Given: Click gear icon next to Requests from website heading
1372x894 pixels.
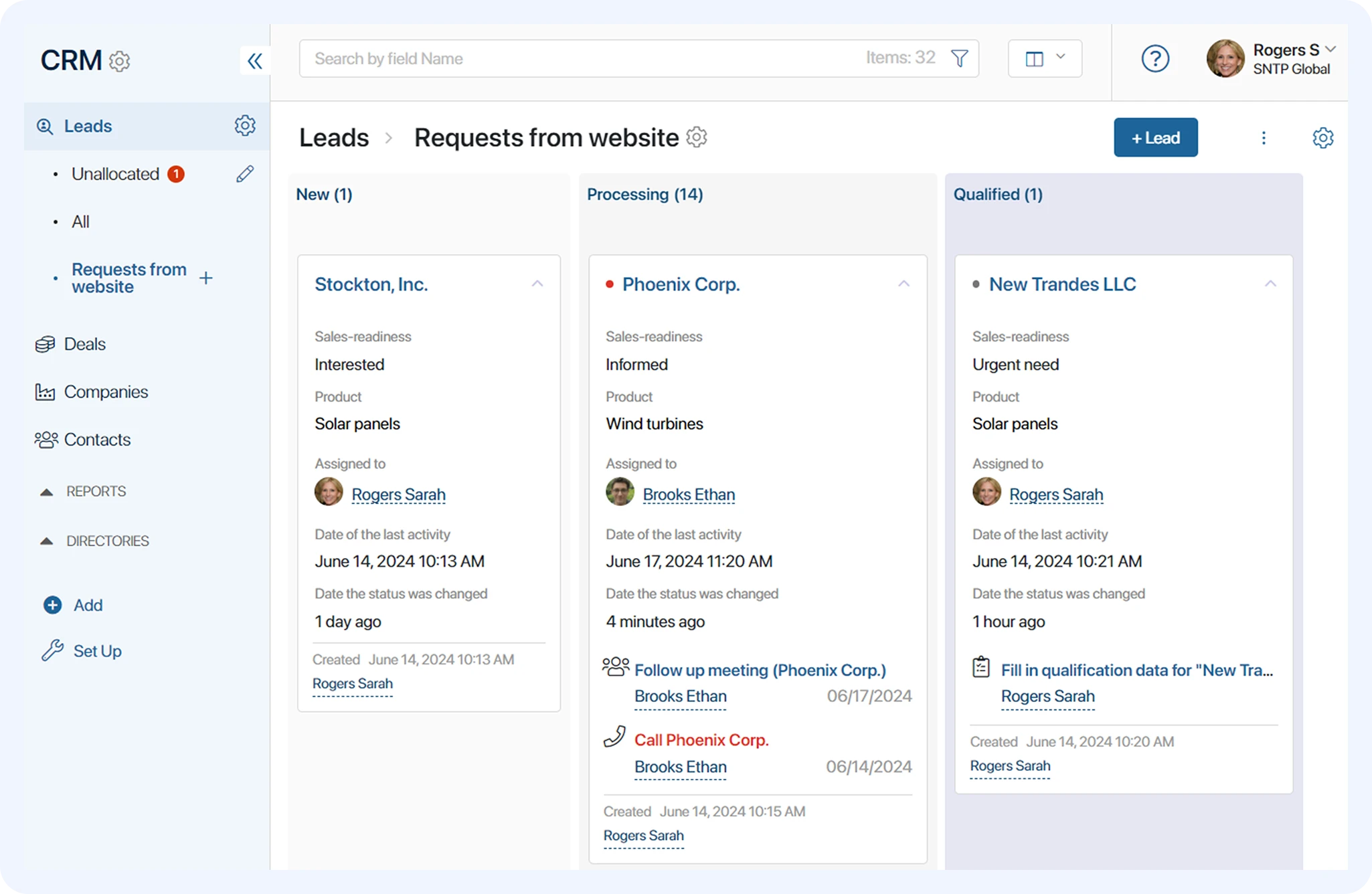Looking at the screenshot, I should (x=697, y=137).
